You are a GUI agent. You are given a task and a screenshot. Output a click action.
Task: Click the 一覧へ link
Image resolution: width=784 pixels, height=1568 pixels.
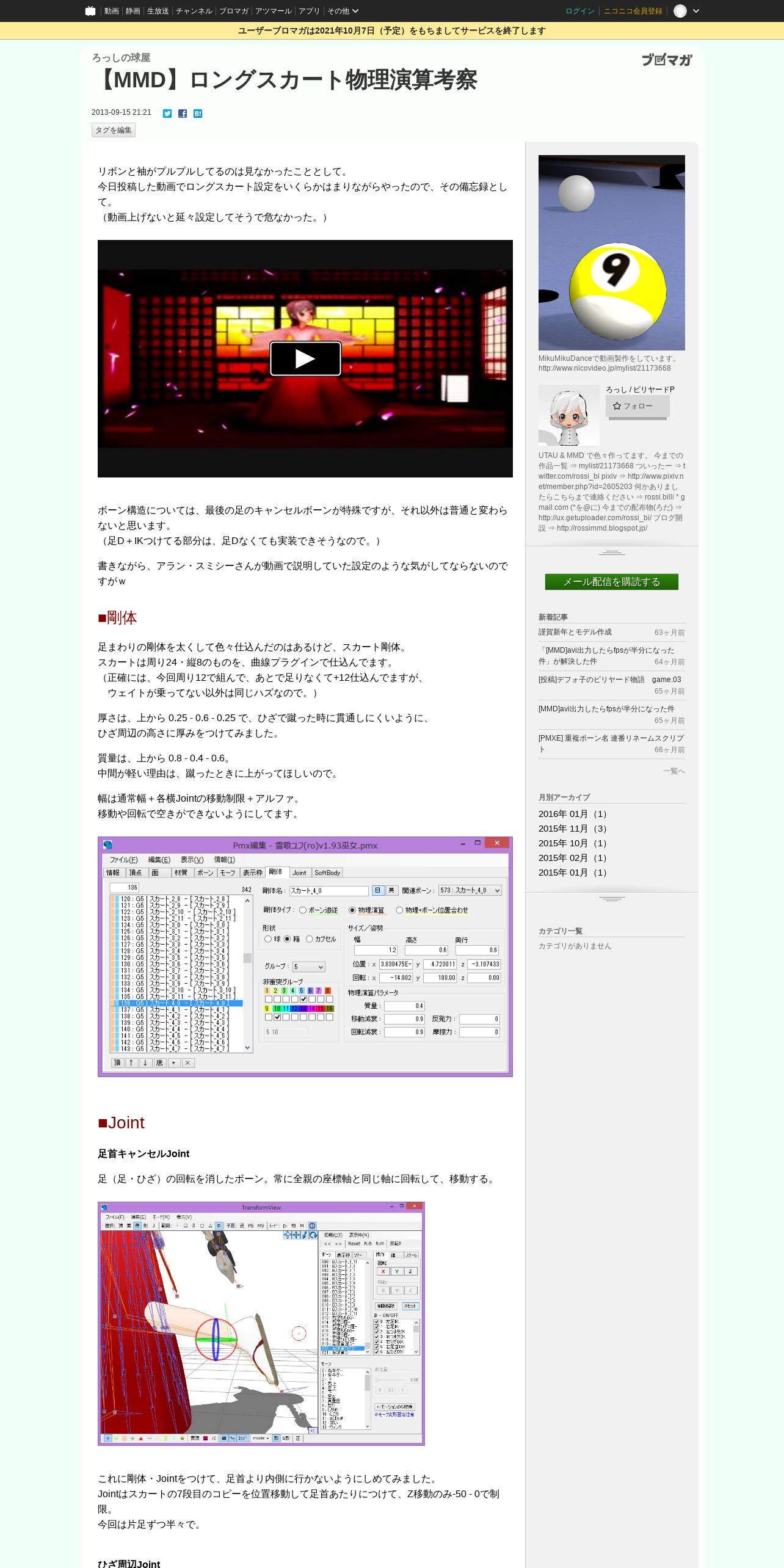tap(674, 771)
